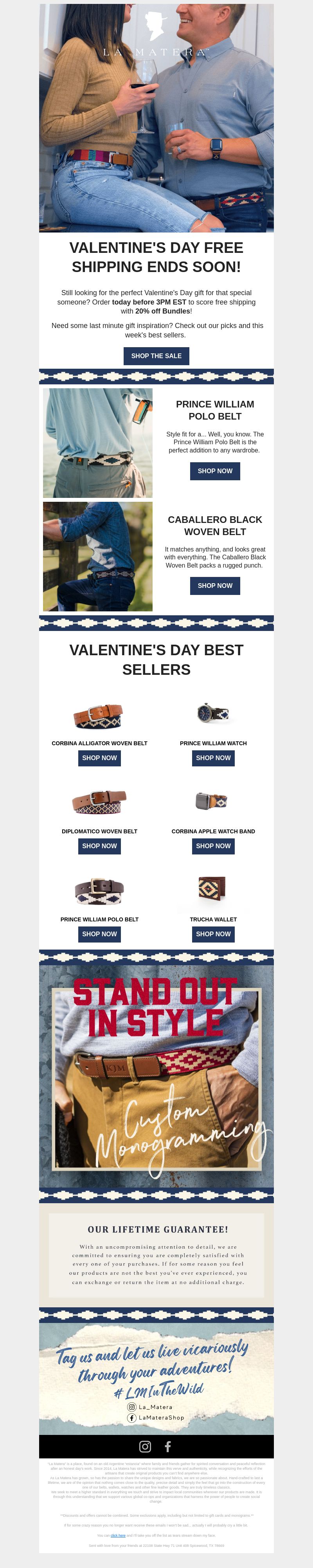Viewport: 313px width, 1568px height.
Task: Shop the Prince William Watch
Action: pyautogui.click(x=213, y=758)
